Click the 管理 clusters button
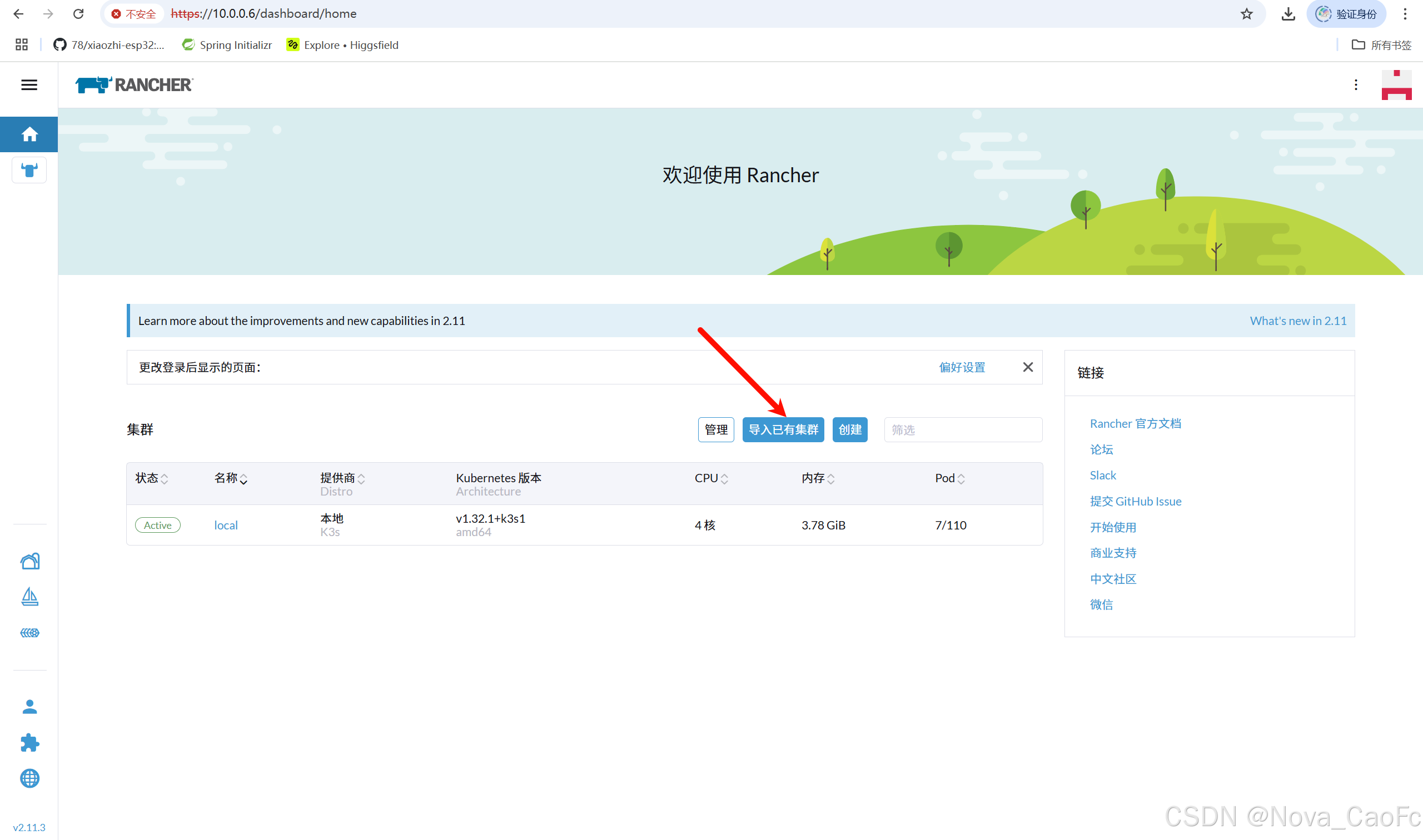This screenshot has height=840, width=1423. pyautogui.click(x=716, y=429)
